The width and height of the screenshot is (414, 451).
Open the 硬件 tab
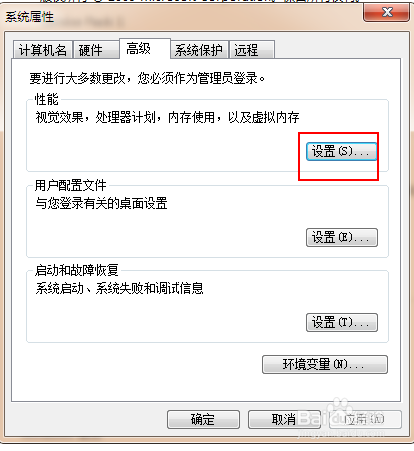[96, 50]
